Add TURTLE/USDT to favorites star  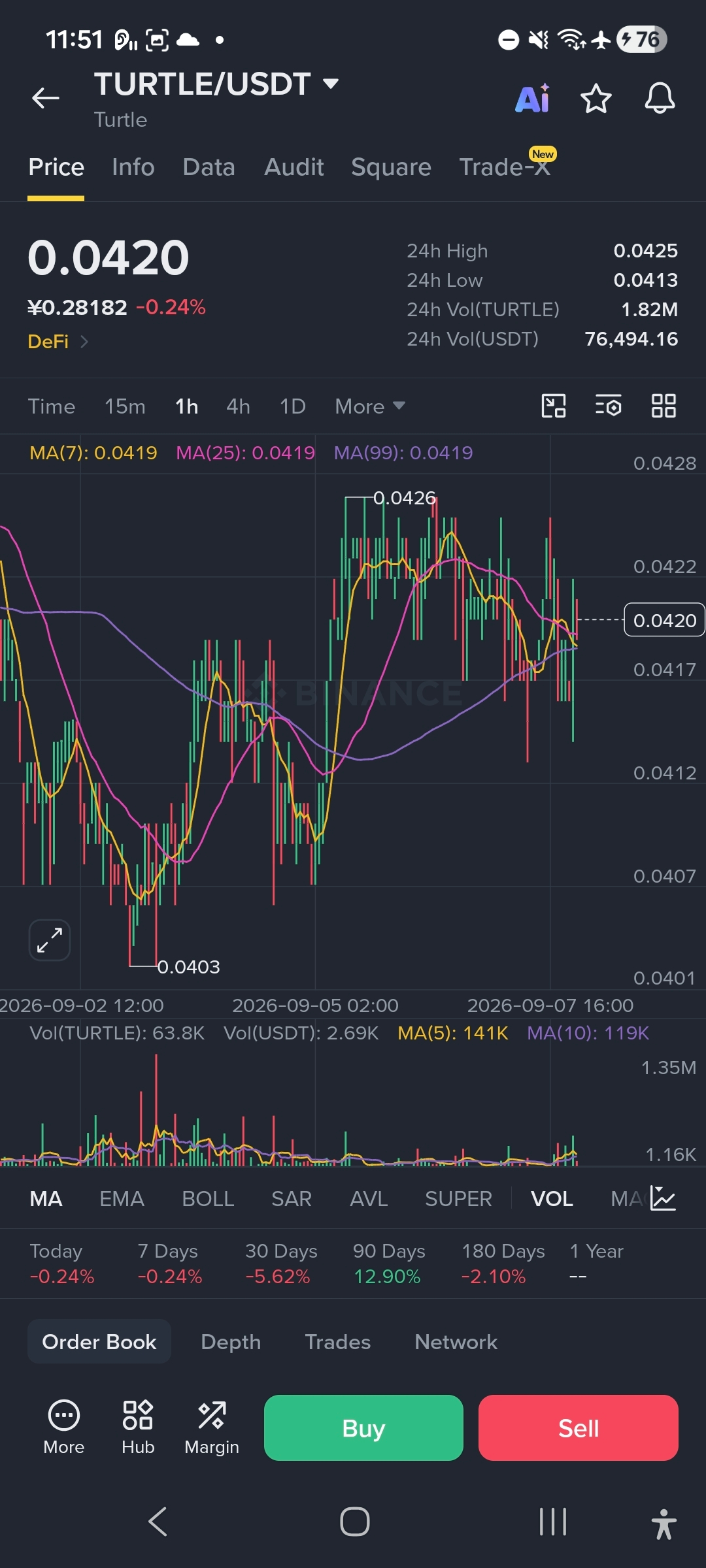(x=596, y=99)
